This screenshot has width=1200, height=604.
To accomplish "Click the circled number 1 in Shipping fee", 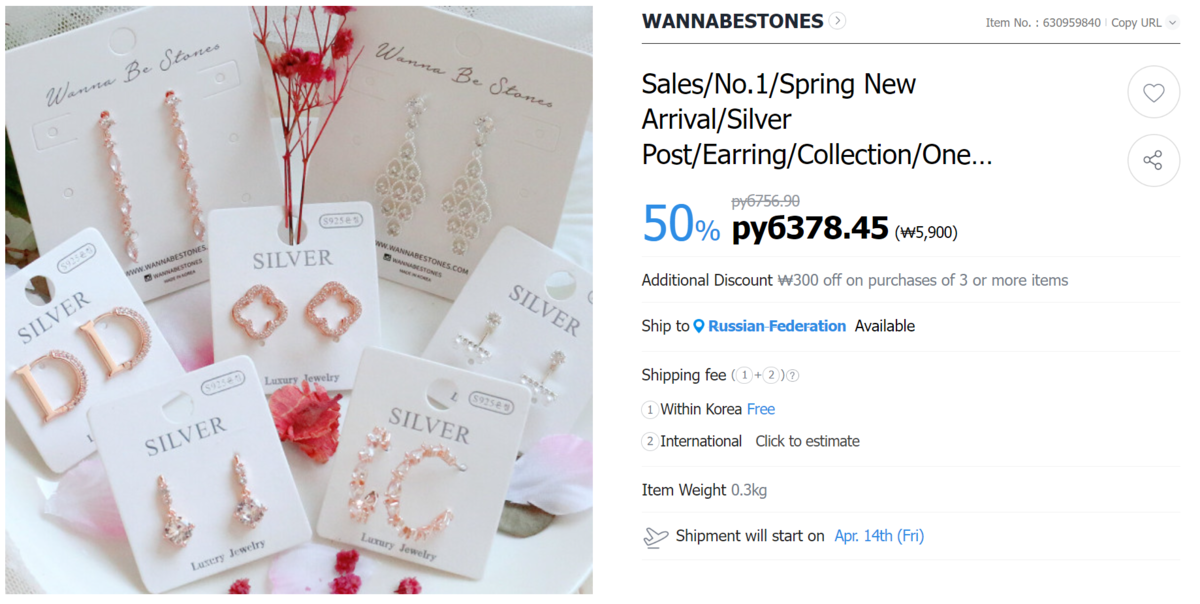I will click(744, 376).
